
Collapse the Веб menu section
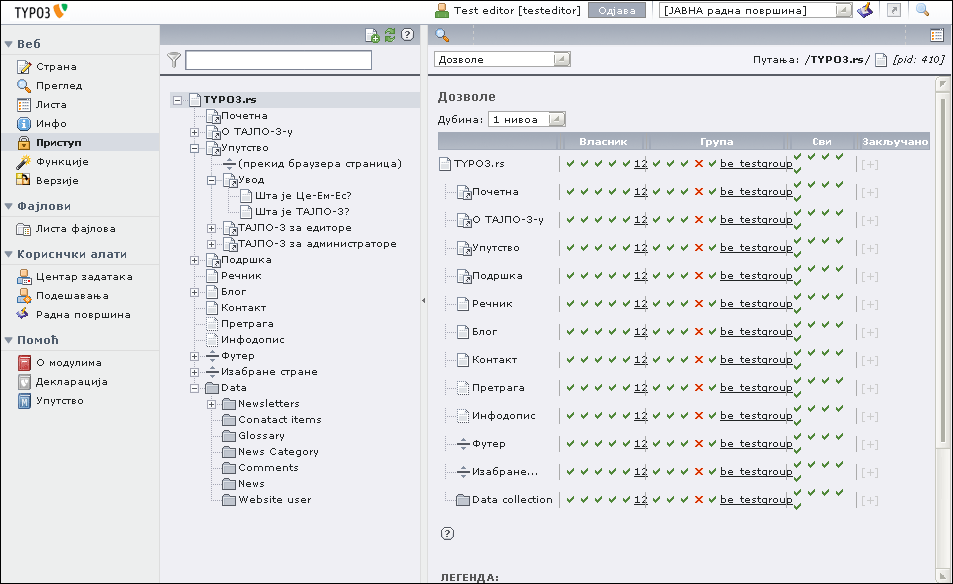click(x=9, y=44)
